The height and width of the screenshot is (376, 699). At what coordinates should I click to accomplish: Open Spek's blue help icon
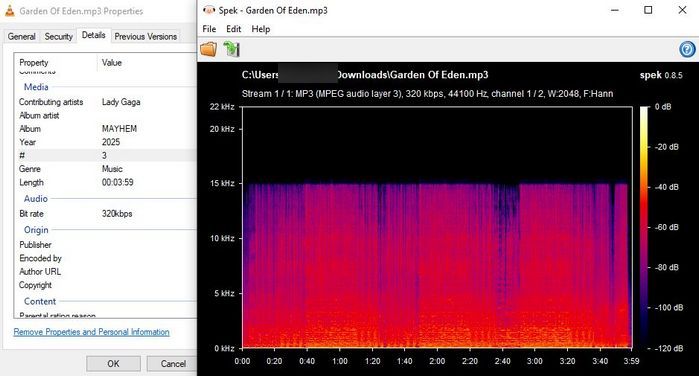[687, 49]
